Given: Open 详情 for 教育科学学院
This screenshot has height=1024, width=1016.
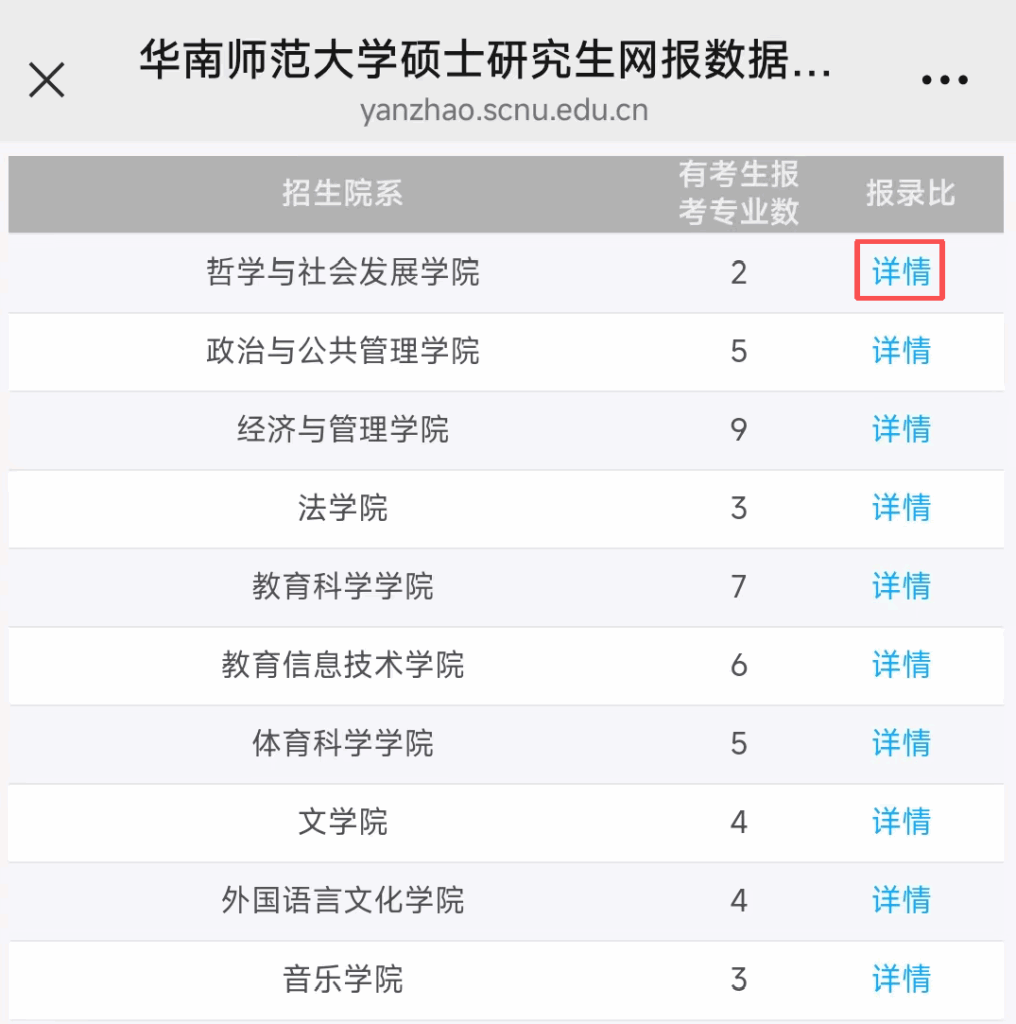Looking at the screenshot, I should coord(901,585).
